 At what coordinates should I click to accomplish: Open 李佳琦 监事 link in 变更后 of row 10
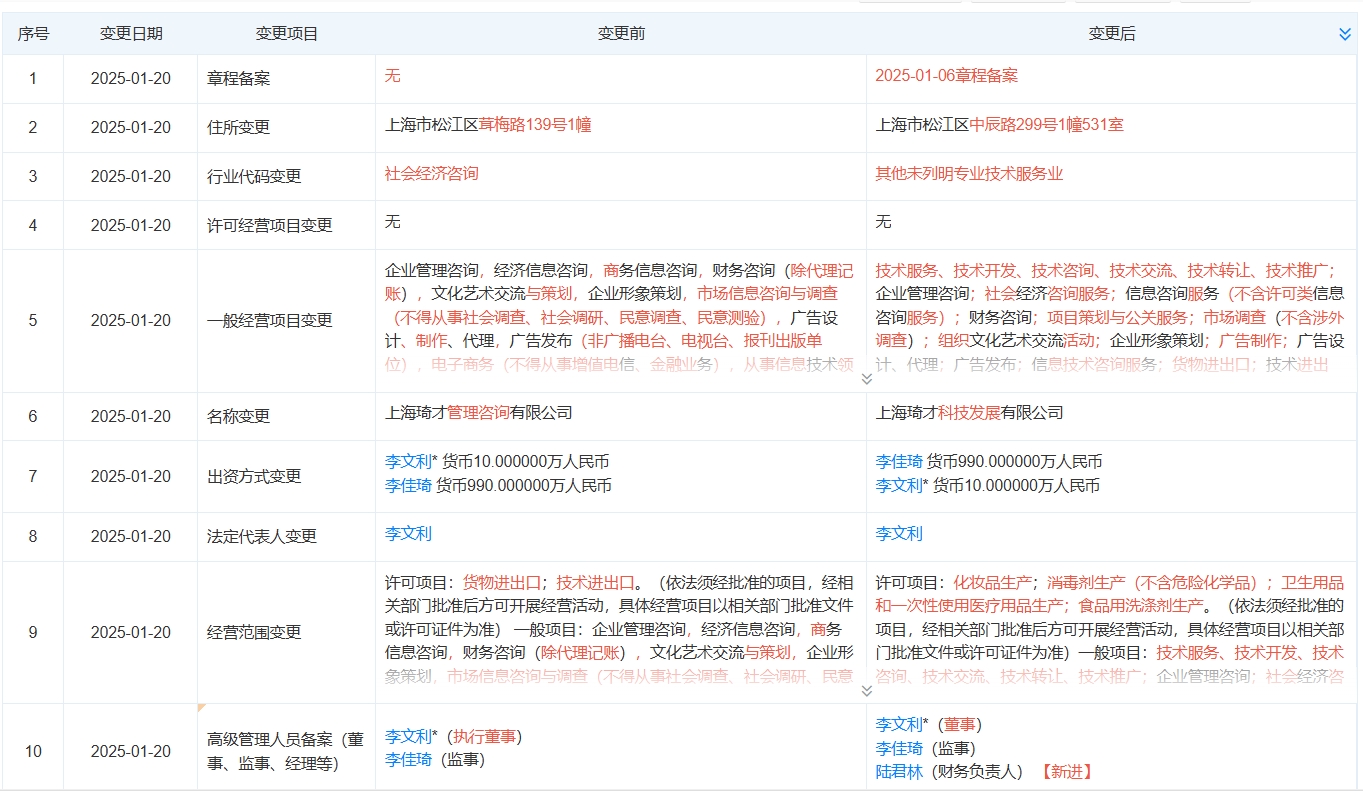899,748
